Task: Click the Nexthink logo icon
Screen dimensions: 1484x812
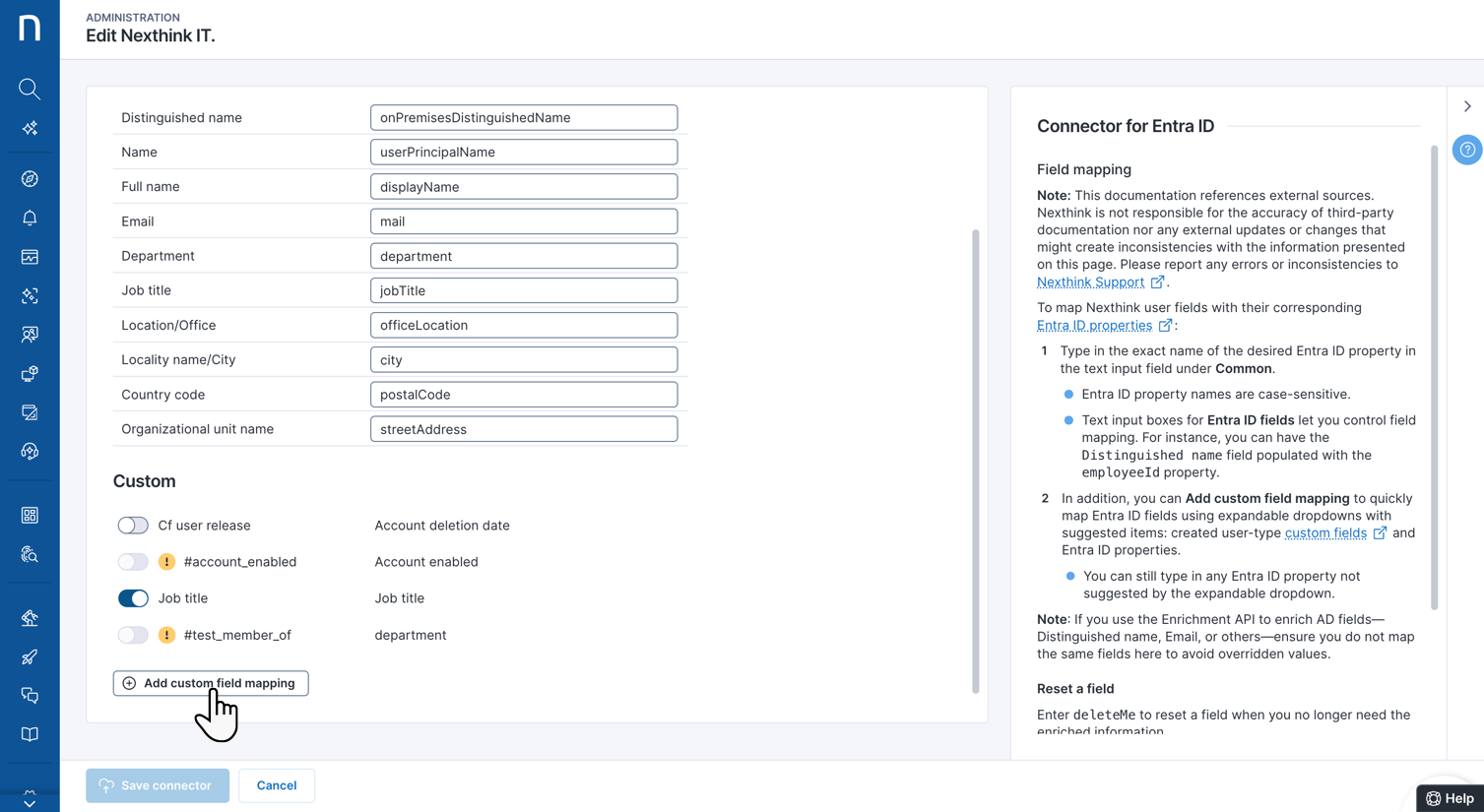Action: coord(30,28)
